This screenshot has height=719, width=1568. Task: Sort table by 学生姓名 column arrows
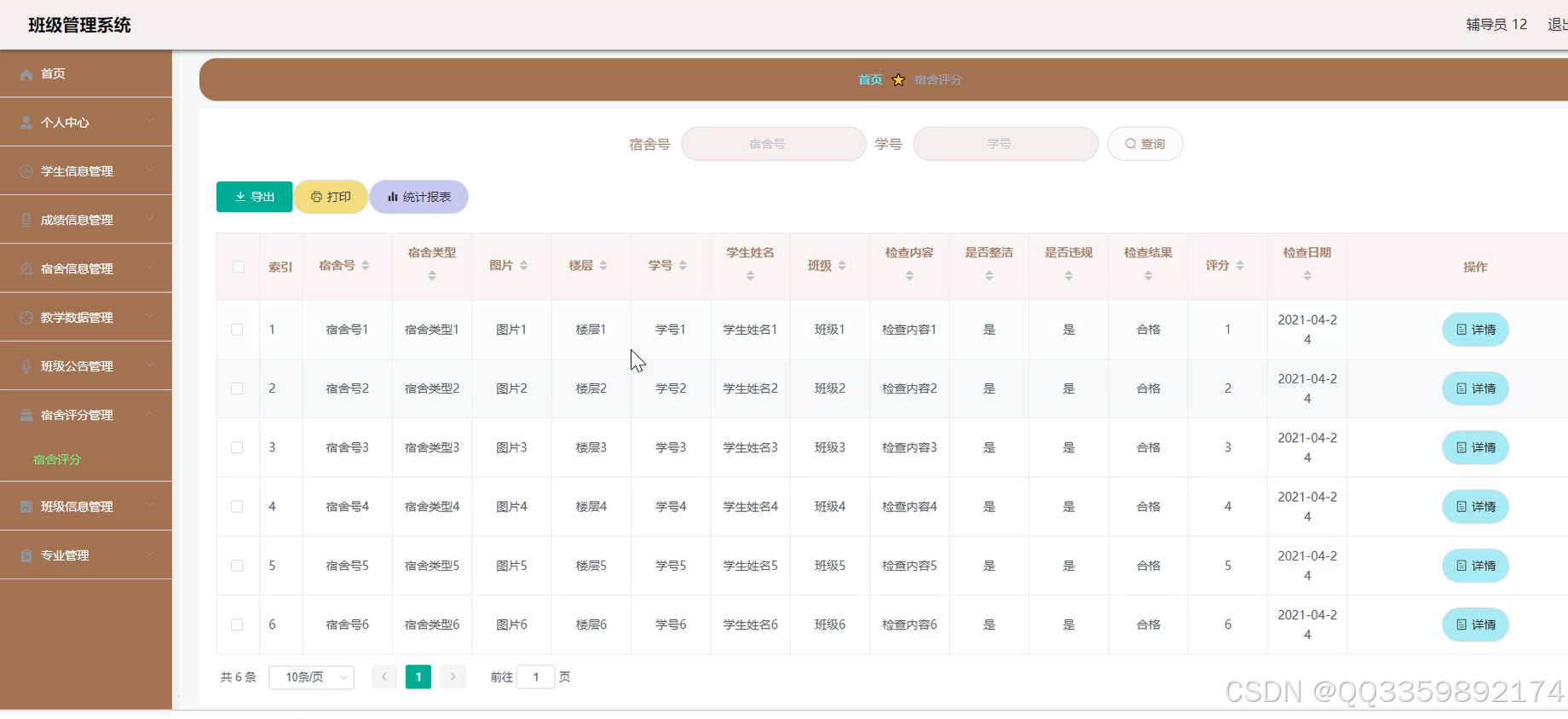click(x=751, y=276)
